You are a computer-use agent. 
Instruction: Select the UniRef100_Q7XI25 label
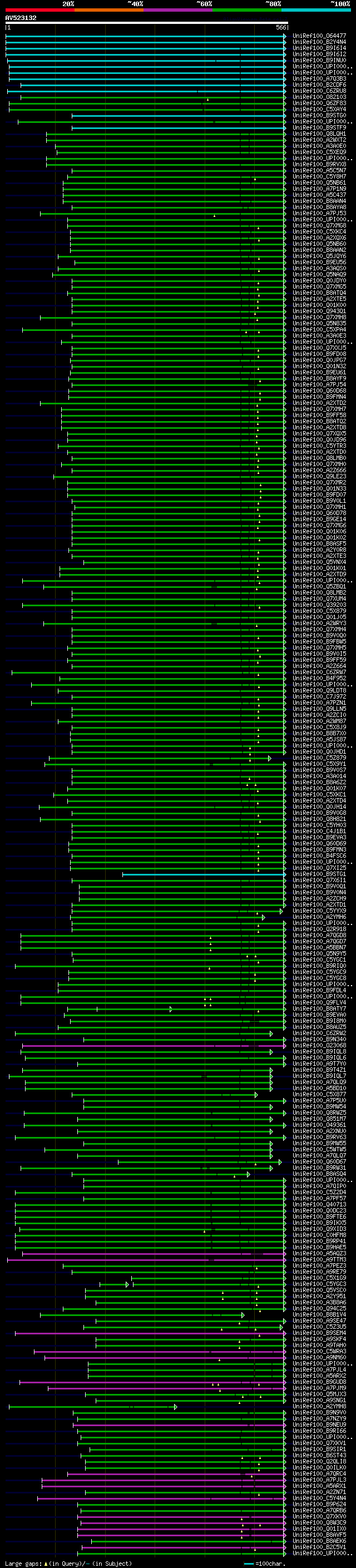click(x=319, y=869)
